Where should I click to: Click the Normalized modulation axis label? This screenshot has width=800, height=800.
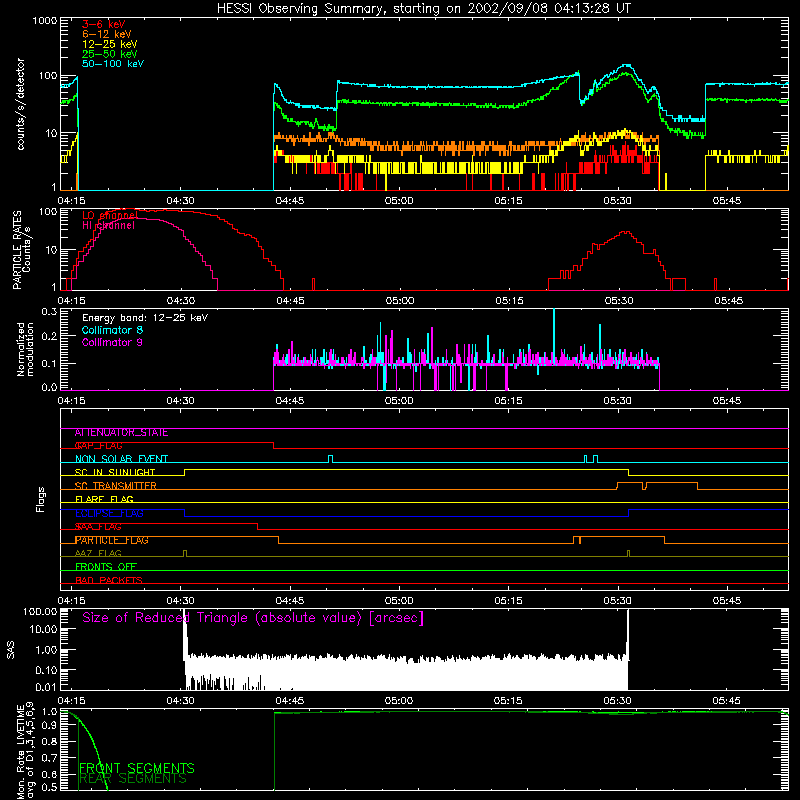click(25, 349)
